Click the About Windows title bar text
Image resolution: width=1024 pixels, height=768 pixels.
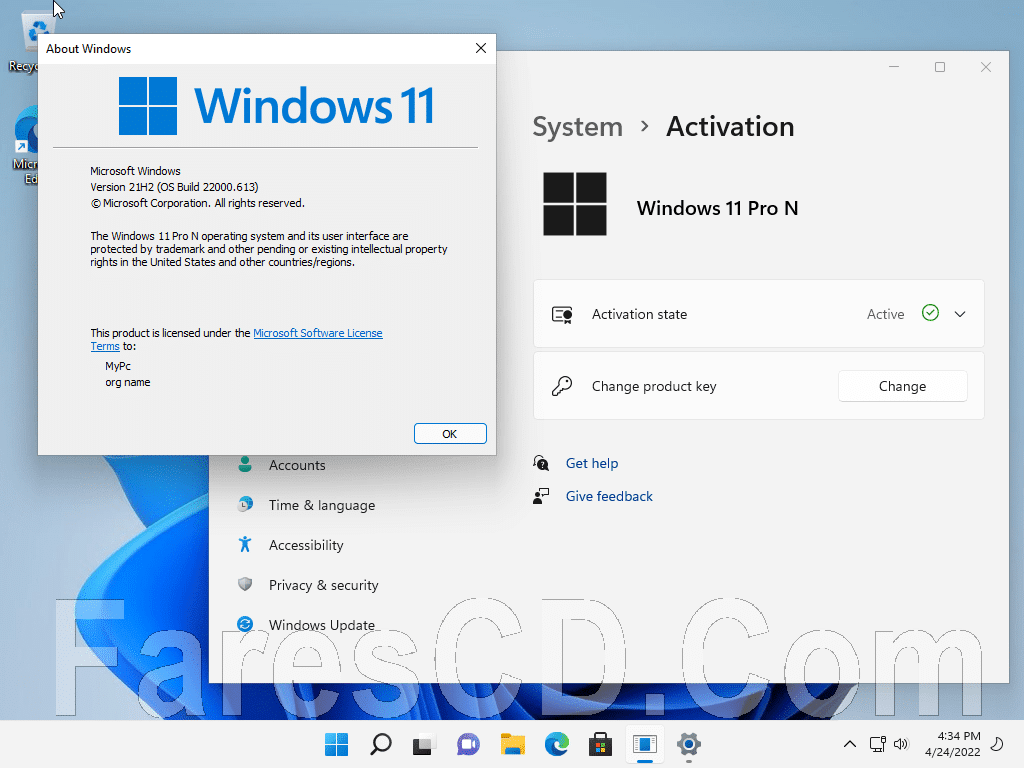88,49
